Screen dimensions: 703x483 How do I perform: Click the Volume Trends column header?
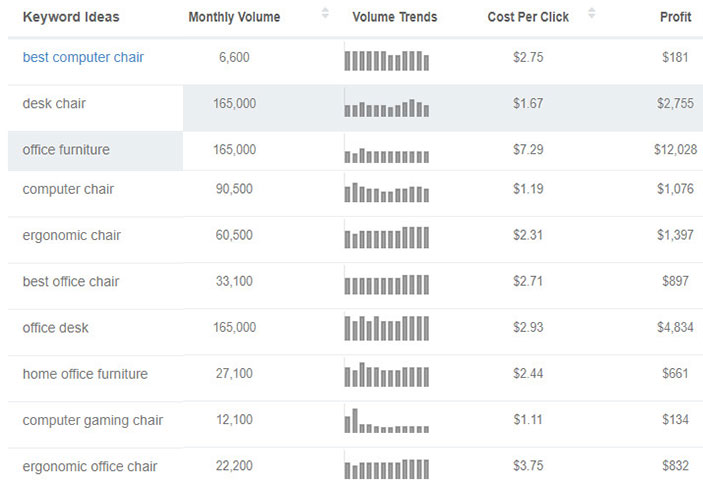click(x=394, y=17)
